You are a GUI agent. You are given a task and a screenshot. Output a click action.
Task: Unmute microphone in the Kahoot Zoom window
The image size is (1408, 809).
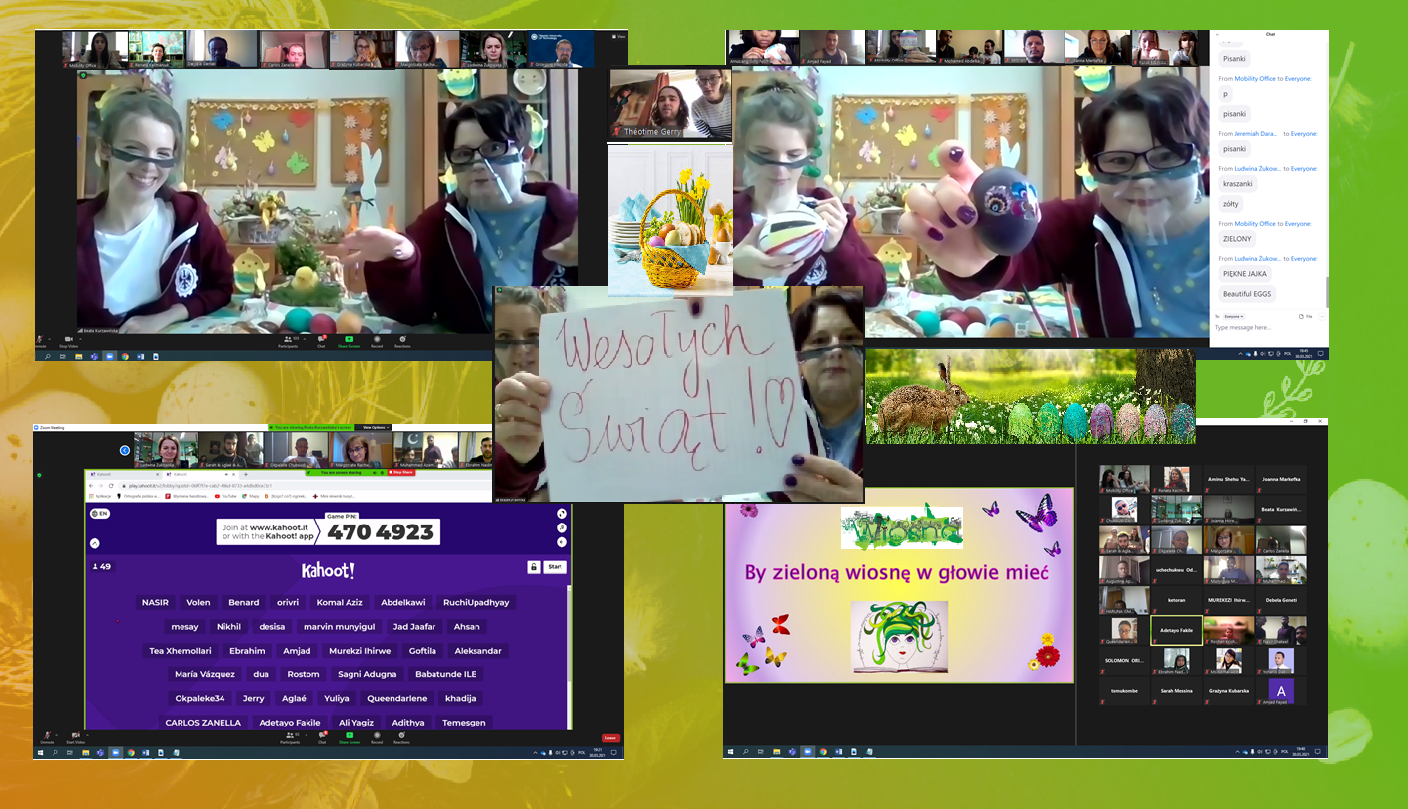47,738
